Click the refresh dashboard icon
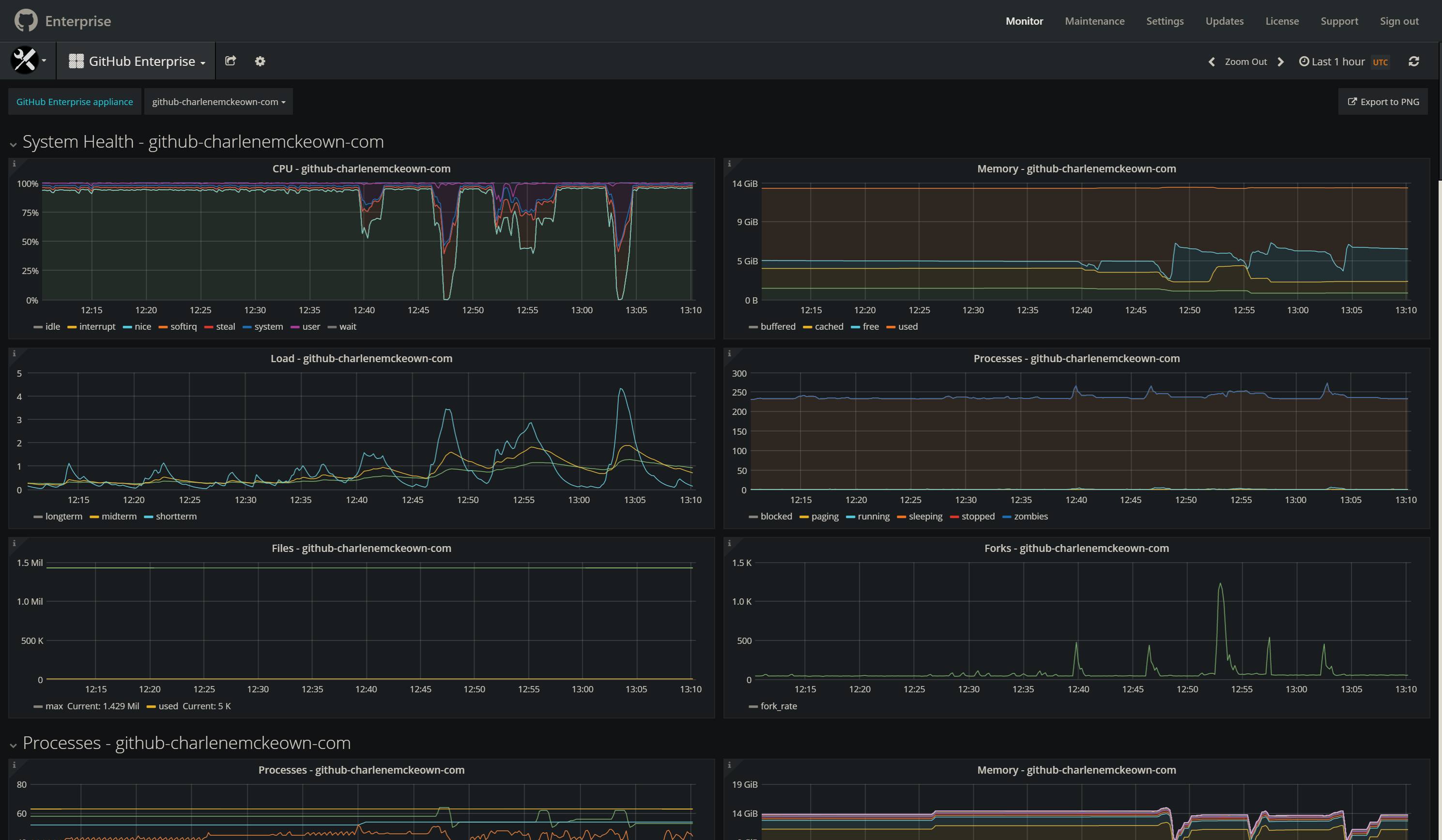The image size is (1442, 840). pos(1413,61)
